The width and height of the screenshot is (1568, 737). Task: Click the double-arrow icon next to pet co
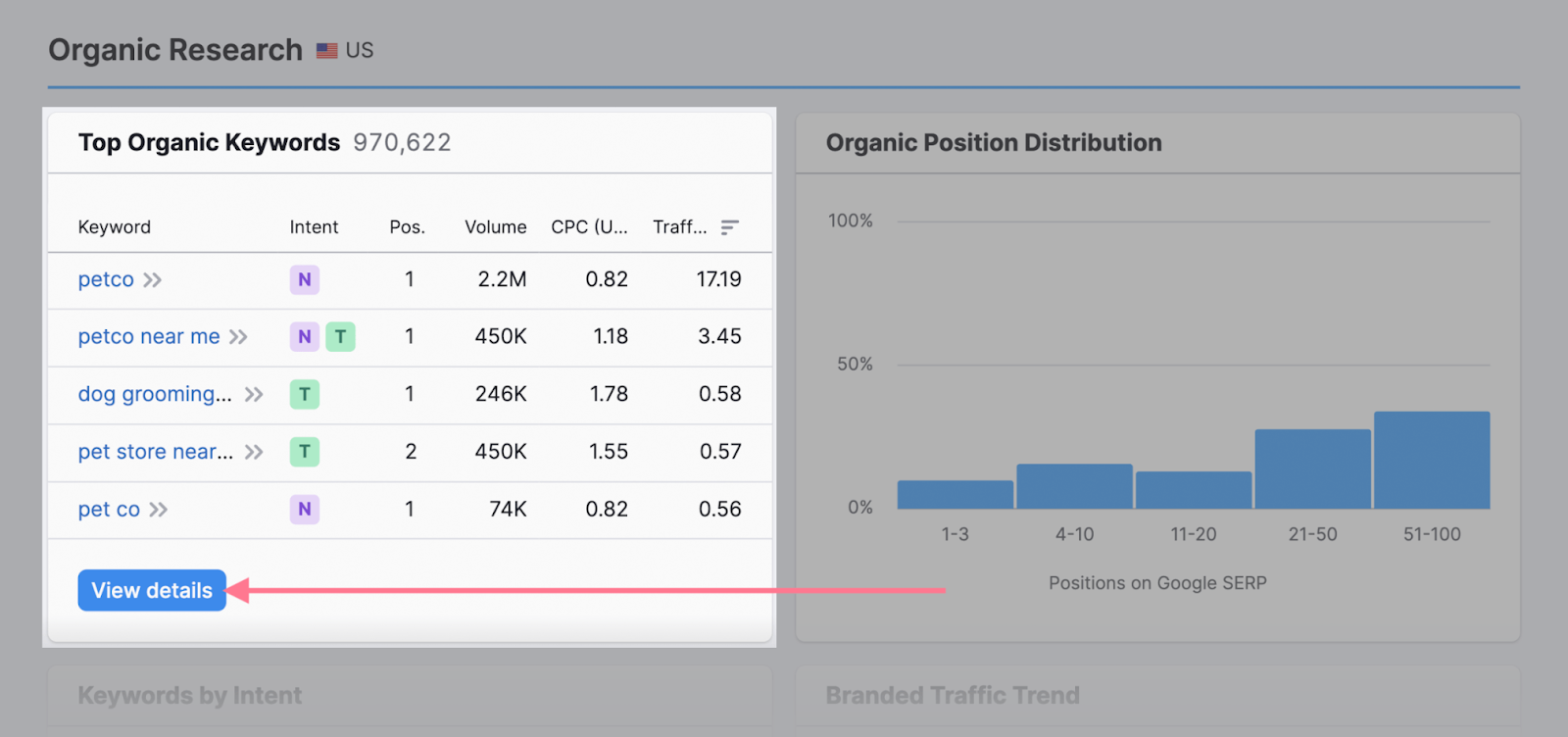pos(158,510)
